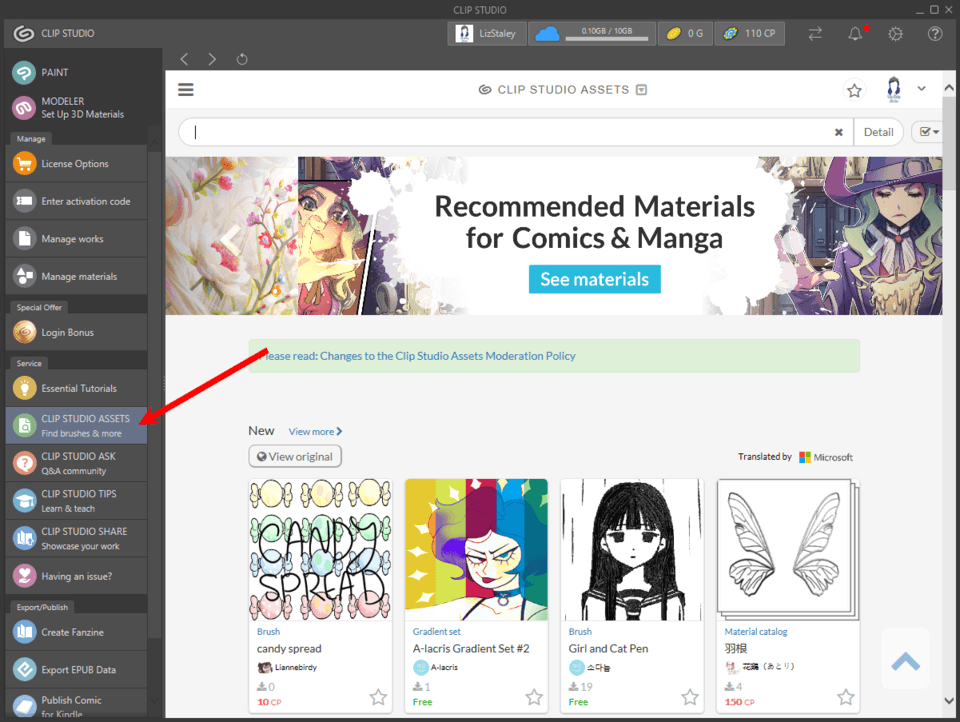The height and width of the screenshot is (722, 960).
Task: Open the notification bell with red badge
Action: point(855,33)
